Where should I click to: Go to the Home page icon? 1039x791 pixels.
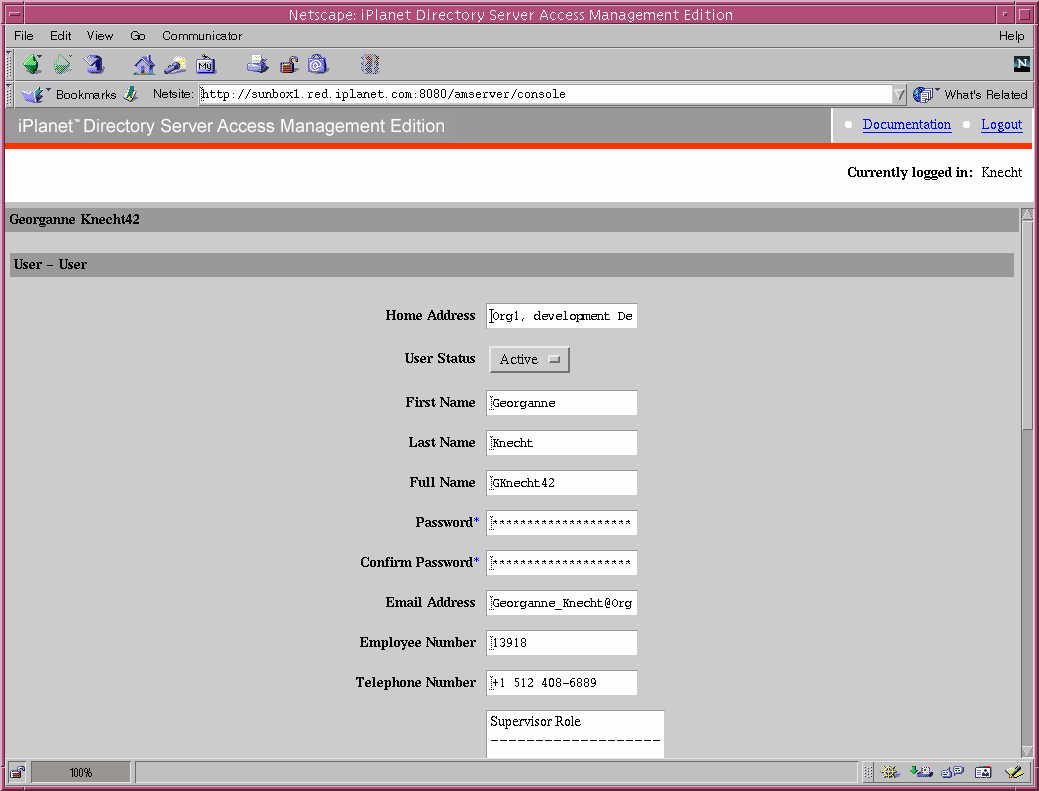click(x=144, y=64)
